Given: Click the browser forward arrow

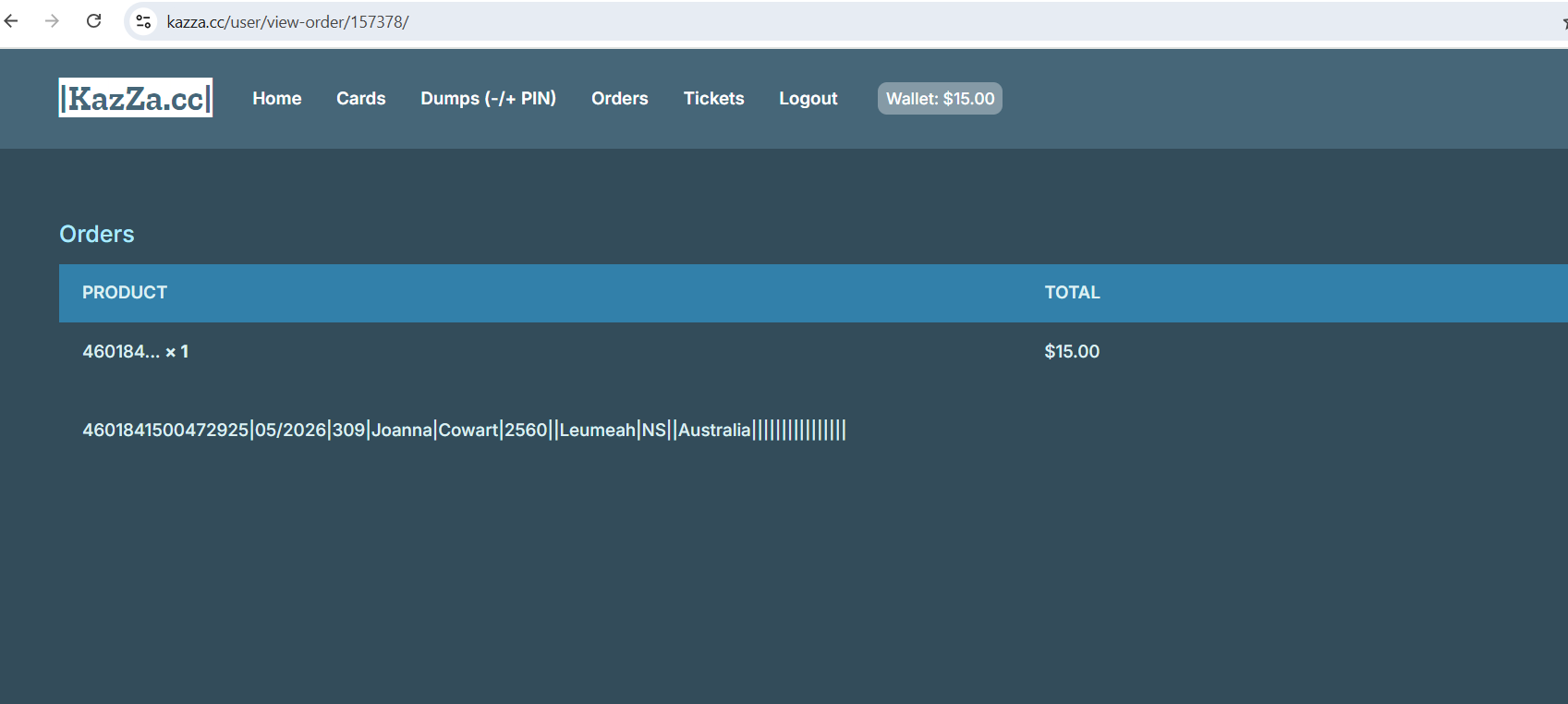Looking at the screenshot, I should [52, 20].
